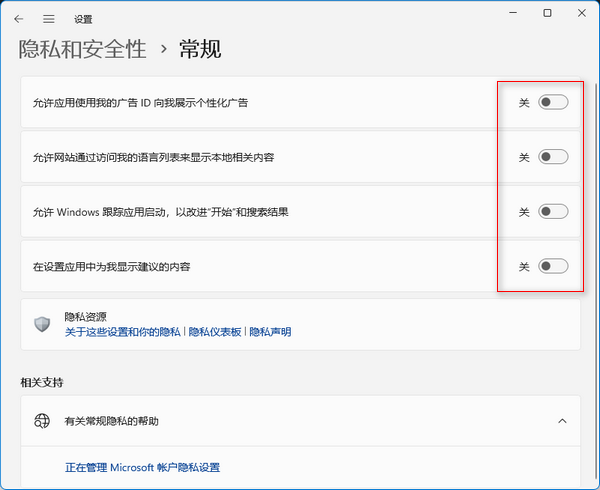Click the shield icon beside 隐私资源
This screenshot has height=490, width=600.
pyautogui.click(x=42, y=324)
